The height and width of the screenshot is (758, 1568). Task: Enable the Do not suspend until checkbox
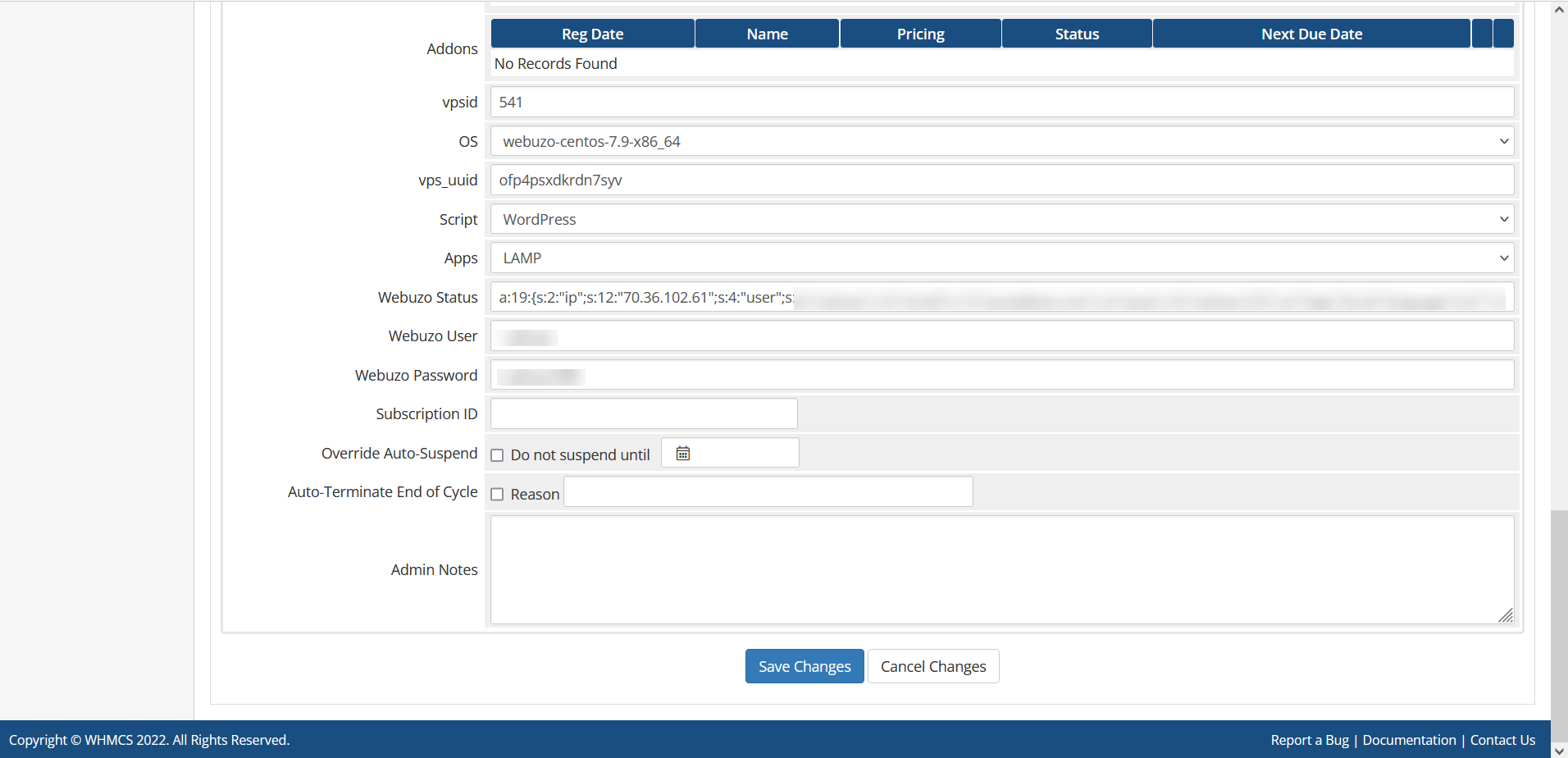(497, 455)
